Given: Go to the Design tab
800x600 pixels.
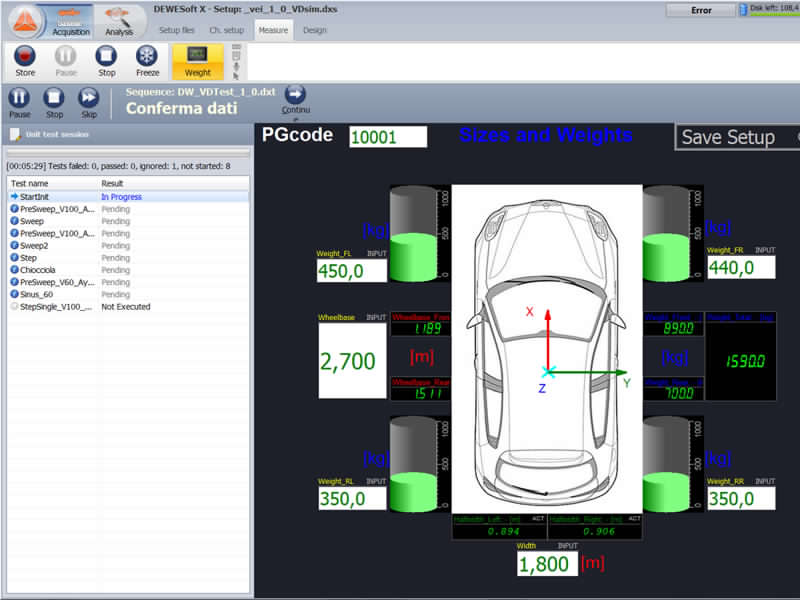Looking at the screenshot, I should [x=315, y=30].
